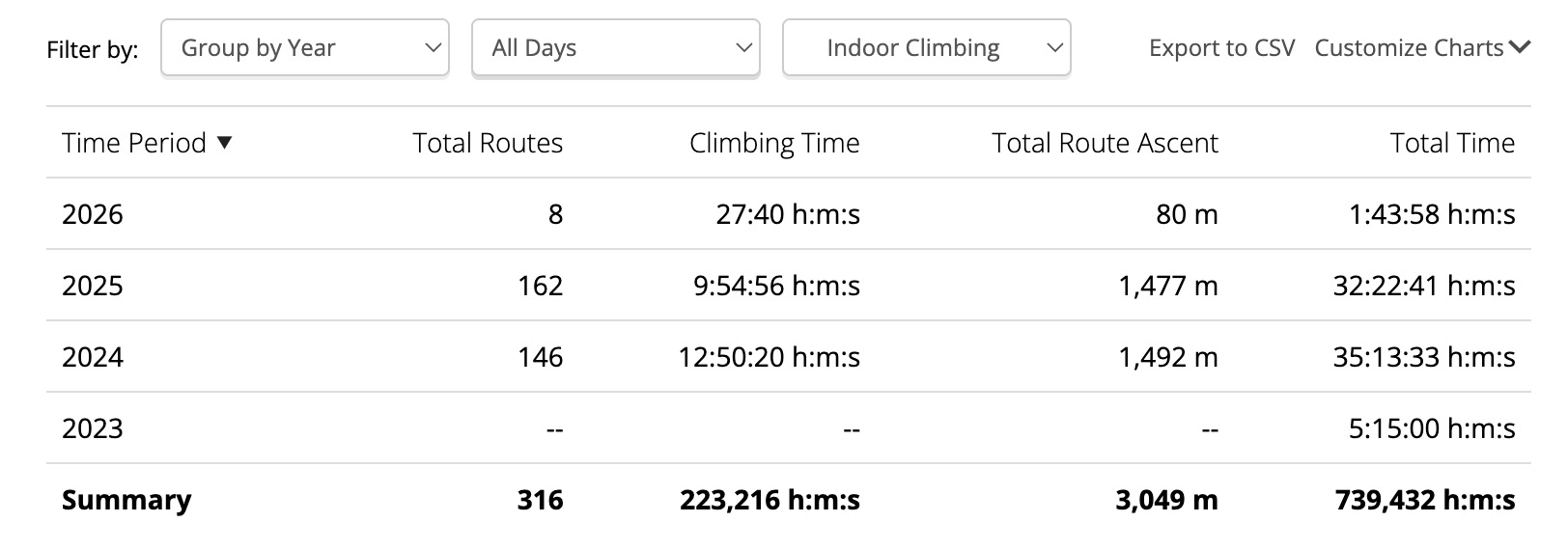Viewport: 1568px width, 550px height.
Task: Click the 1,492 m route ascent value
Action: [x=1167, y=357]
